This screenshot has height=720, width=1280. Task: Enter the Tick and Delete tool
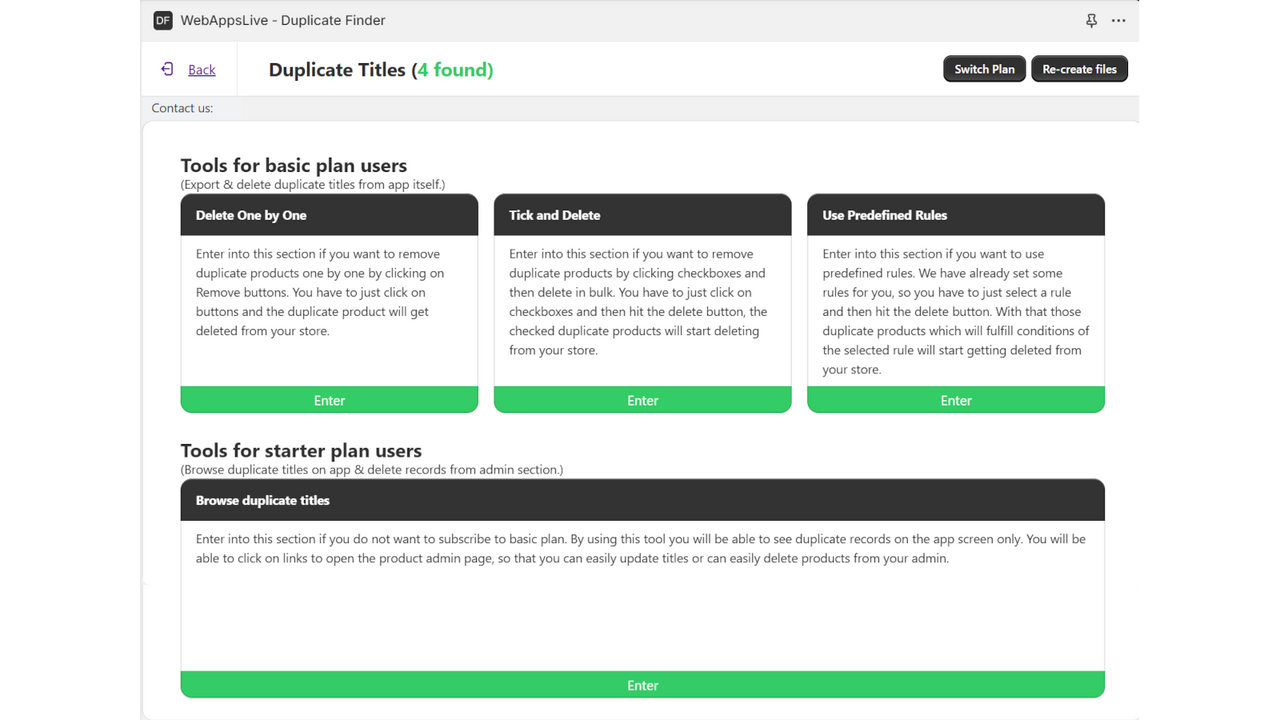(642, 400)
